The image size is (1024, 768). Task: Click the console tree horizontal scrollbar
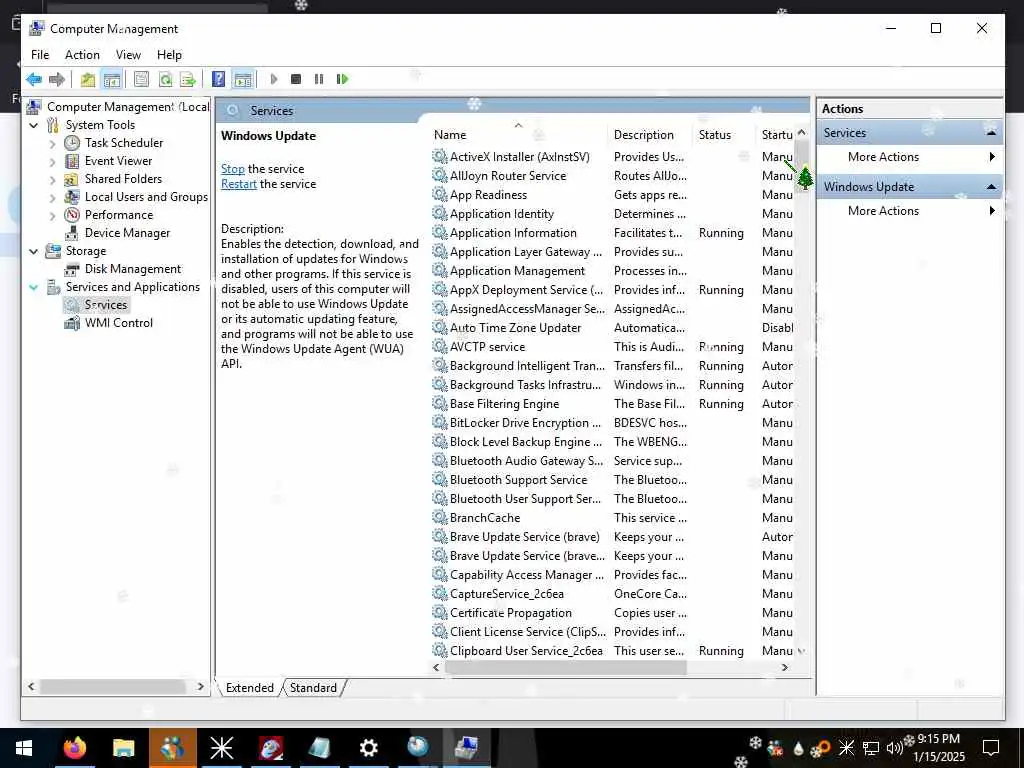[112, 686]
